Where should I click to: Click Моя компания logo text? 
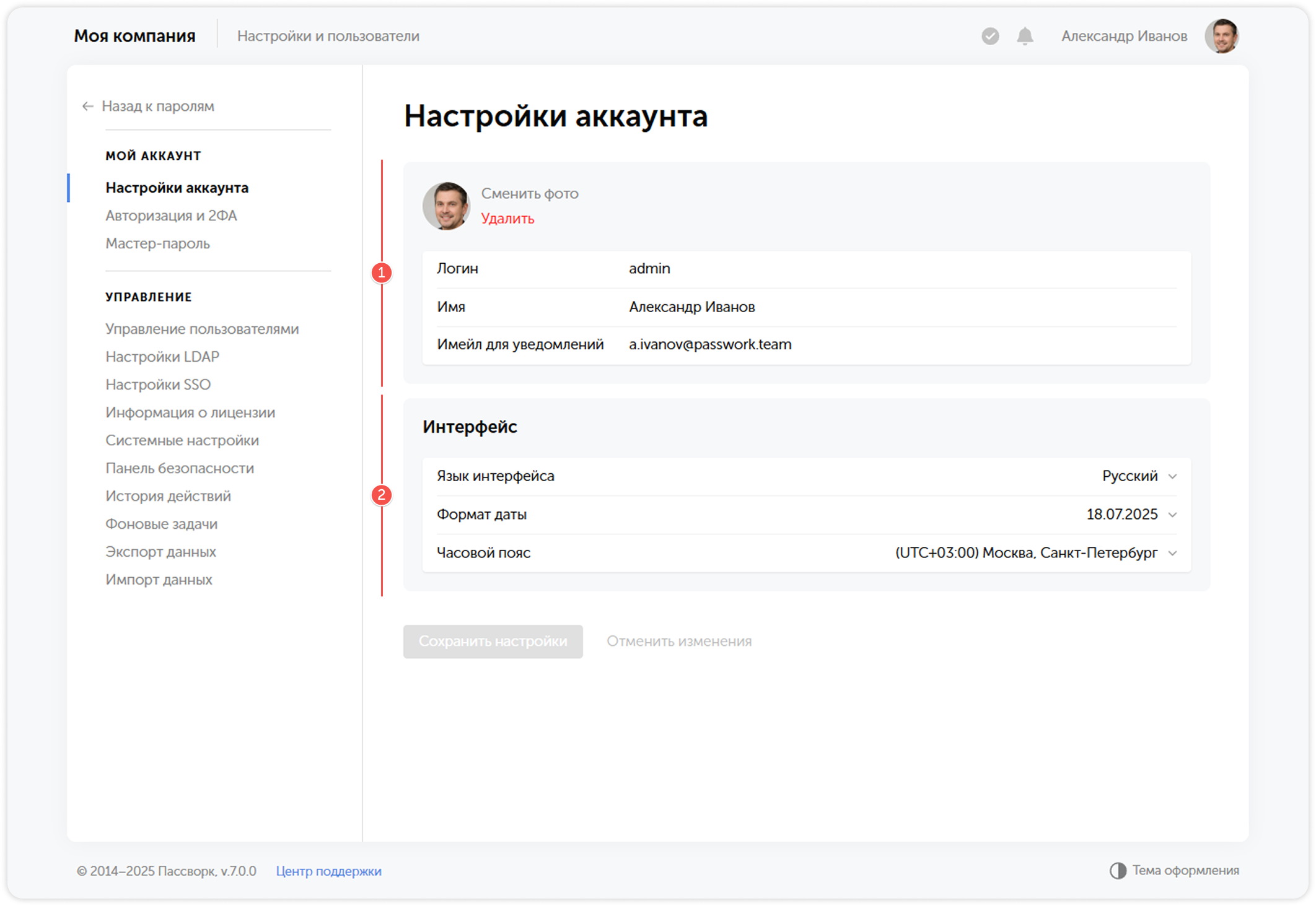pos(134,36)
